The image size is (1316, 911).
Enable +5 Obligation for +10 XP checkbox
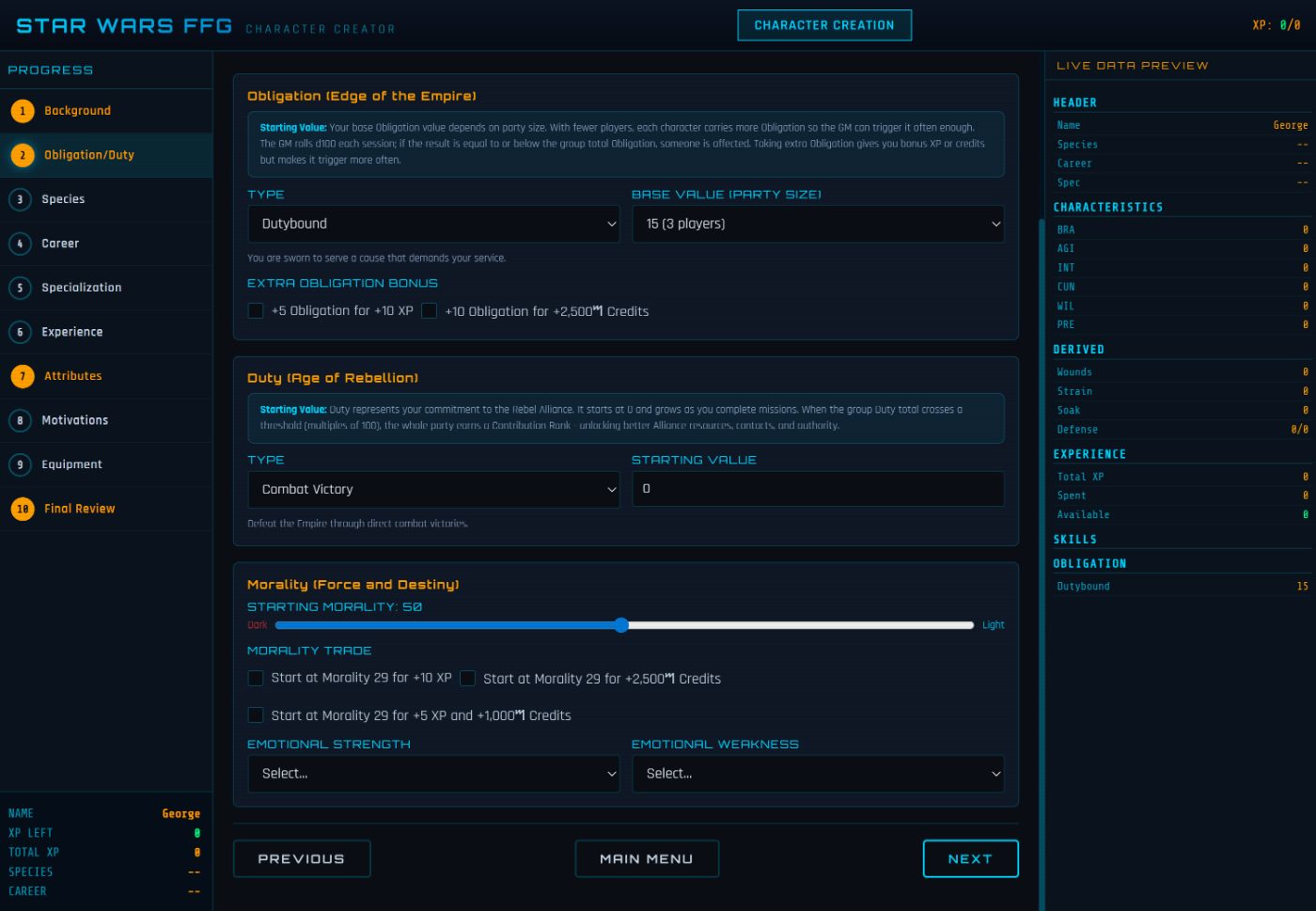pyautogui.click(x=256, y=311)
